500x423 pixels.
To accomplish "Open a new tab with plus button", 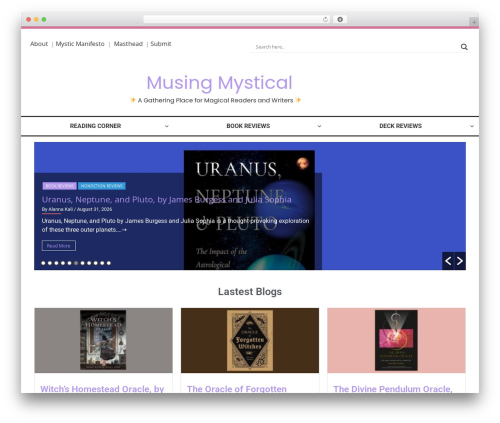I will (474, 22).
